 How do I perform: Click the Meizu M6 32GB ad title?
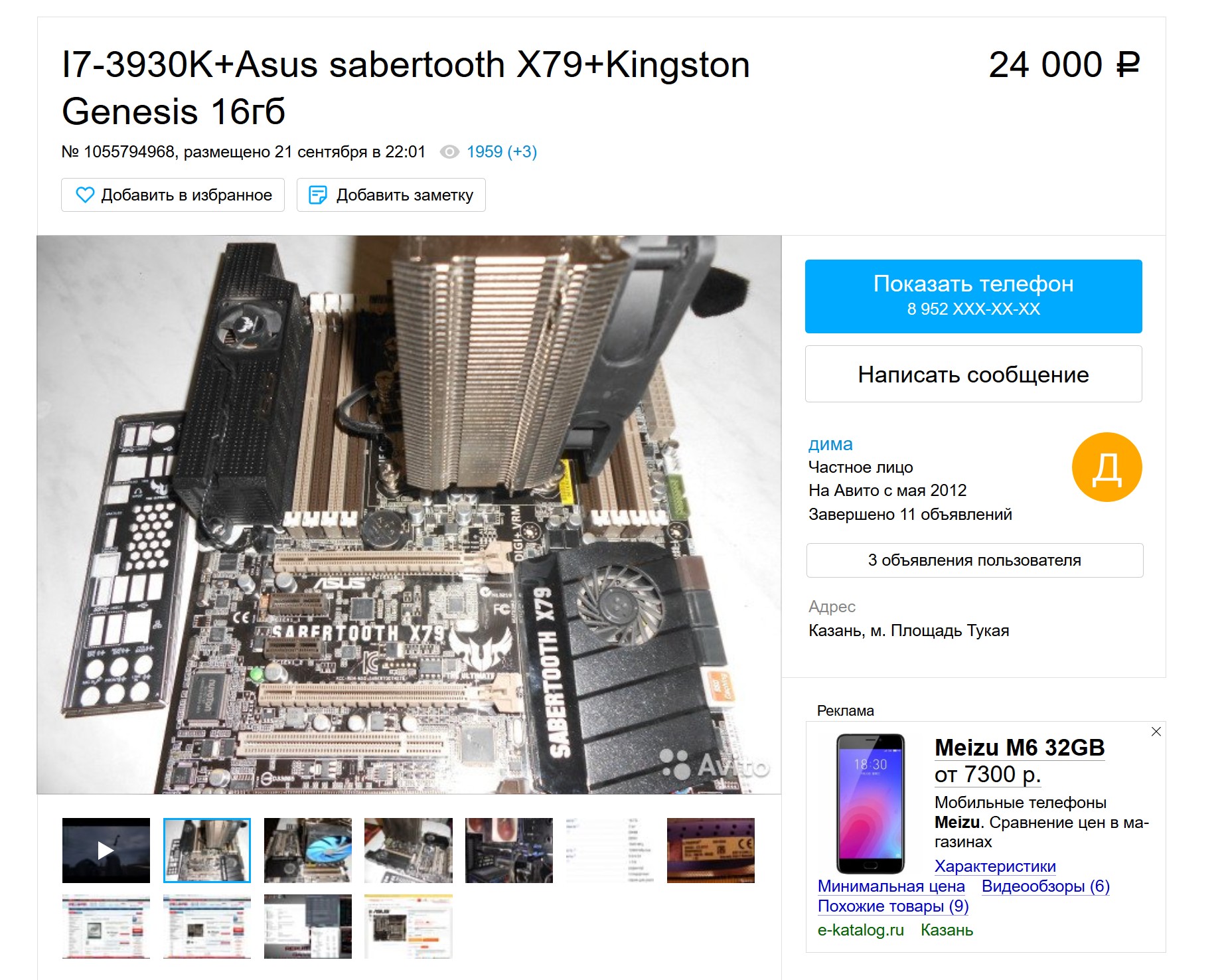[1020, 748]
